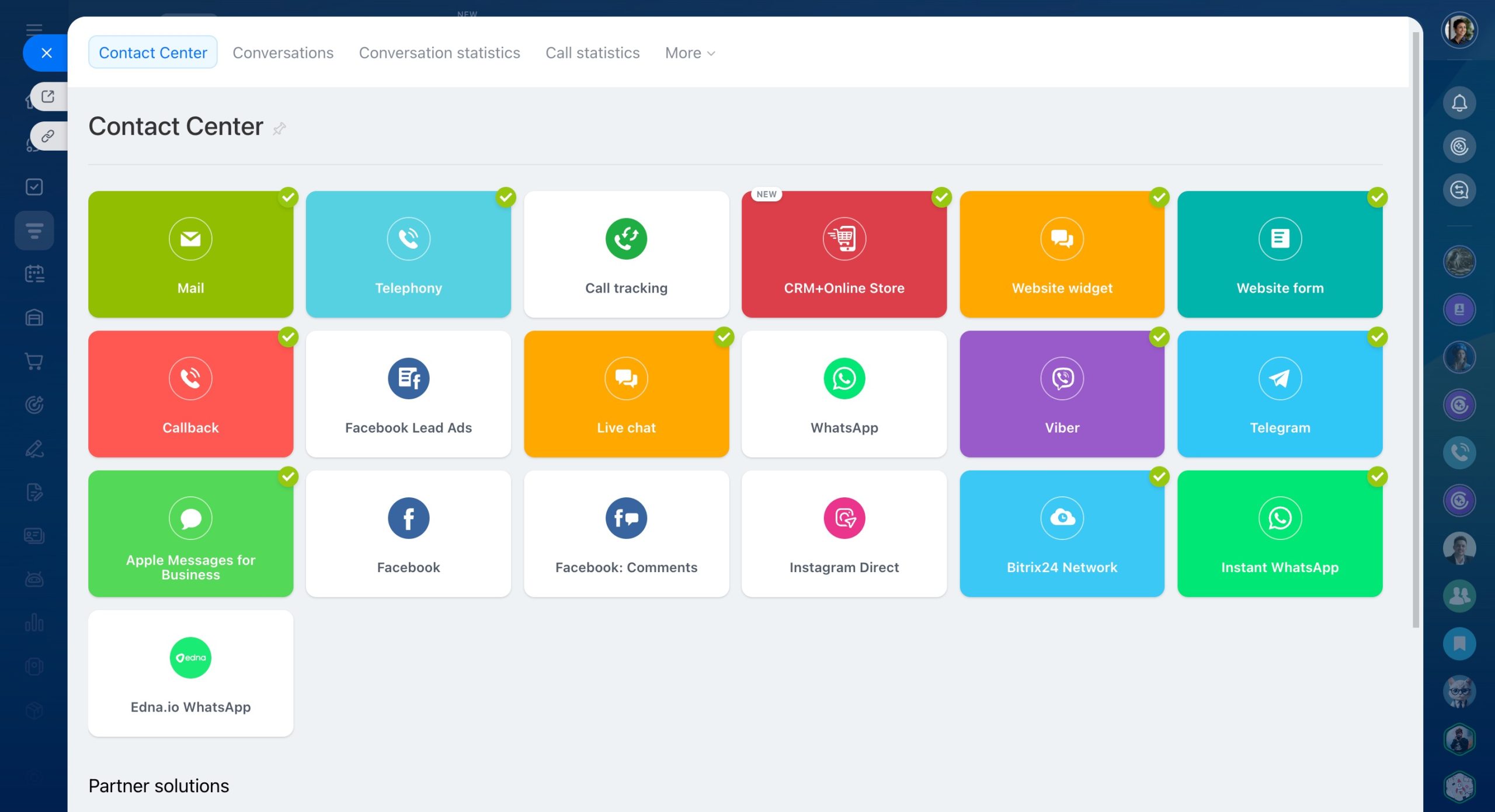Pin the Contact Center page
The height and width of the screenshot is (812, 1495).
(x=279, y=128)
